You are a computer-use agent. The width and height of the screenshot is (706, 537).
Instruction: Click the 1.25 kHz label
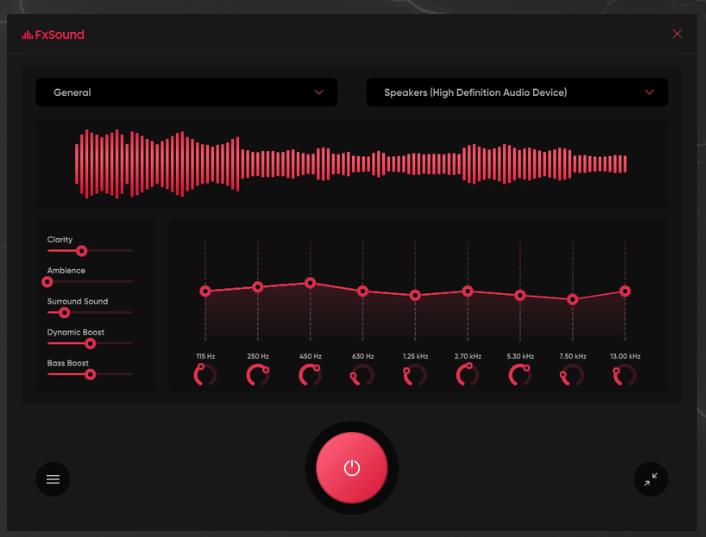point(415,356)
